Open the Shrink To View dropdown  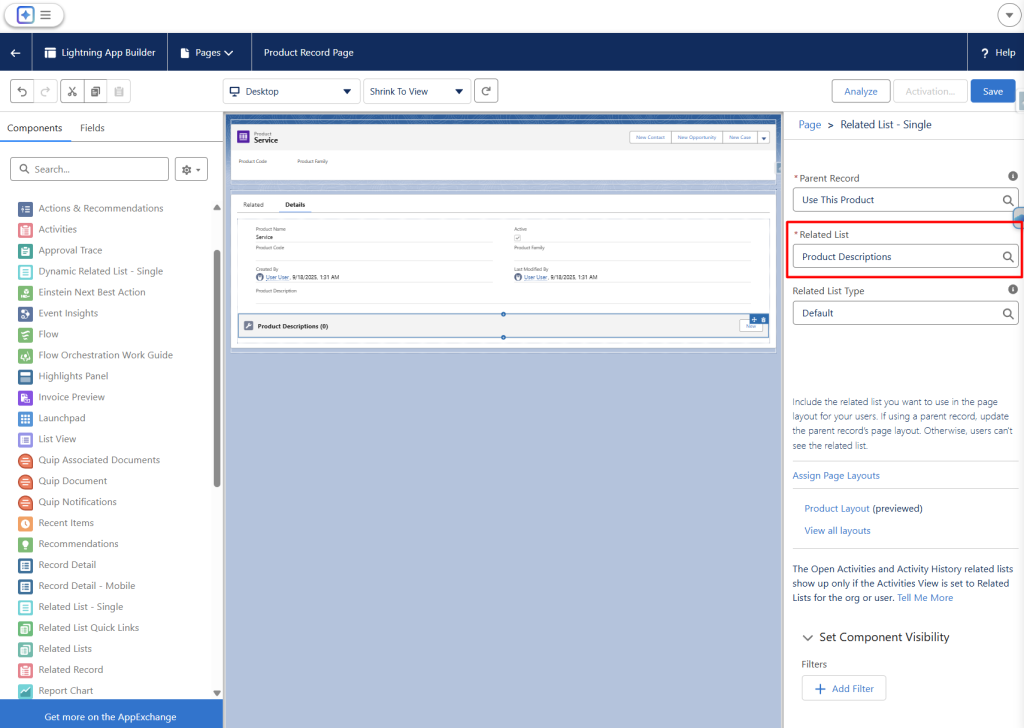click(x=417, y=91)
